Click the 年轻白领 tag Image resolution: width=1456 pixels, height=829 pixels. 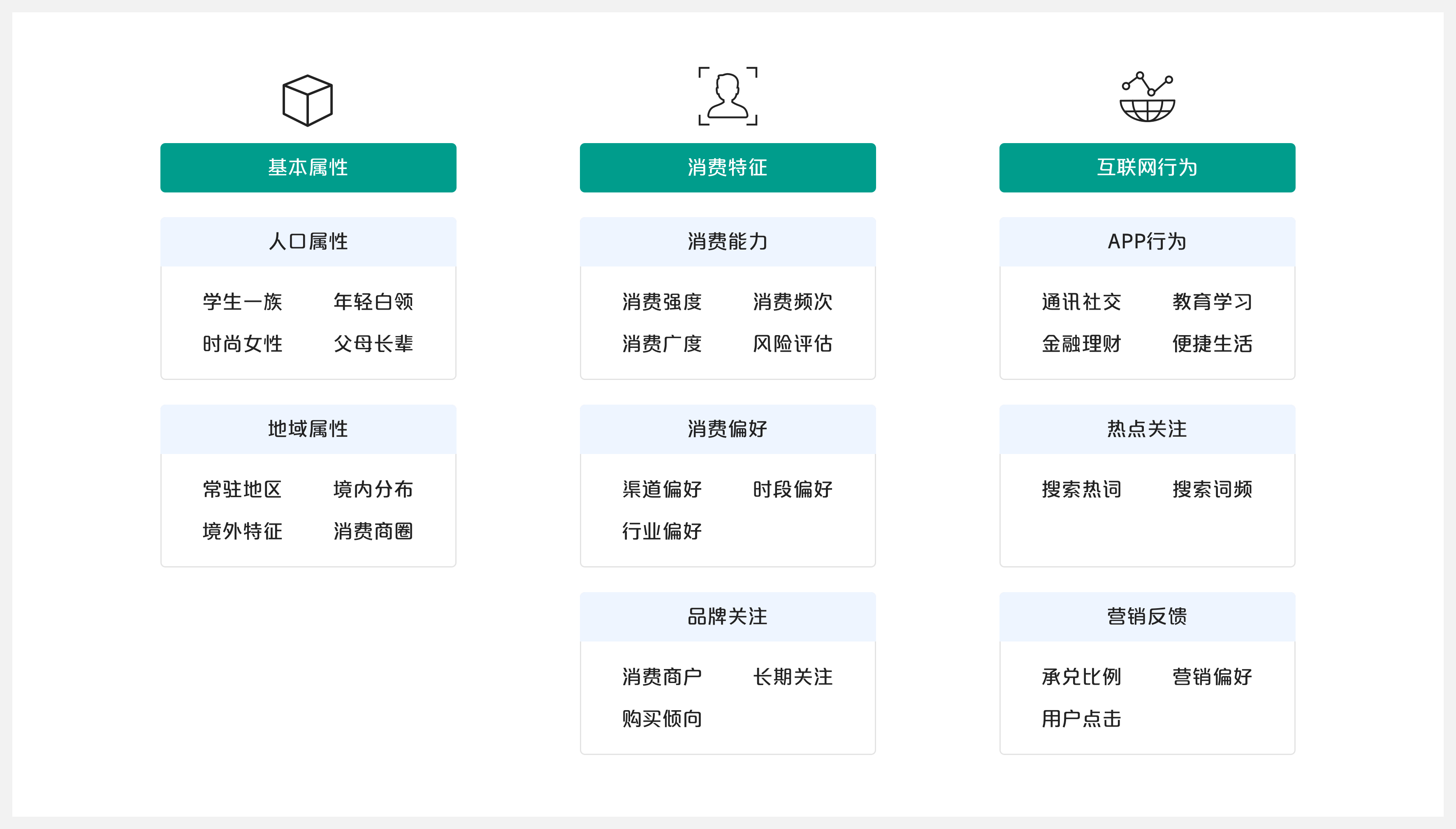click(373, 302)
